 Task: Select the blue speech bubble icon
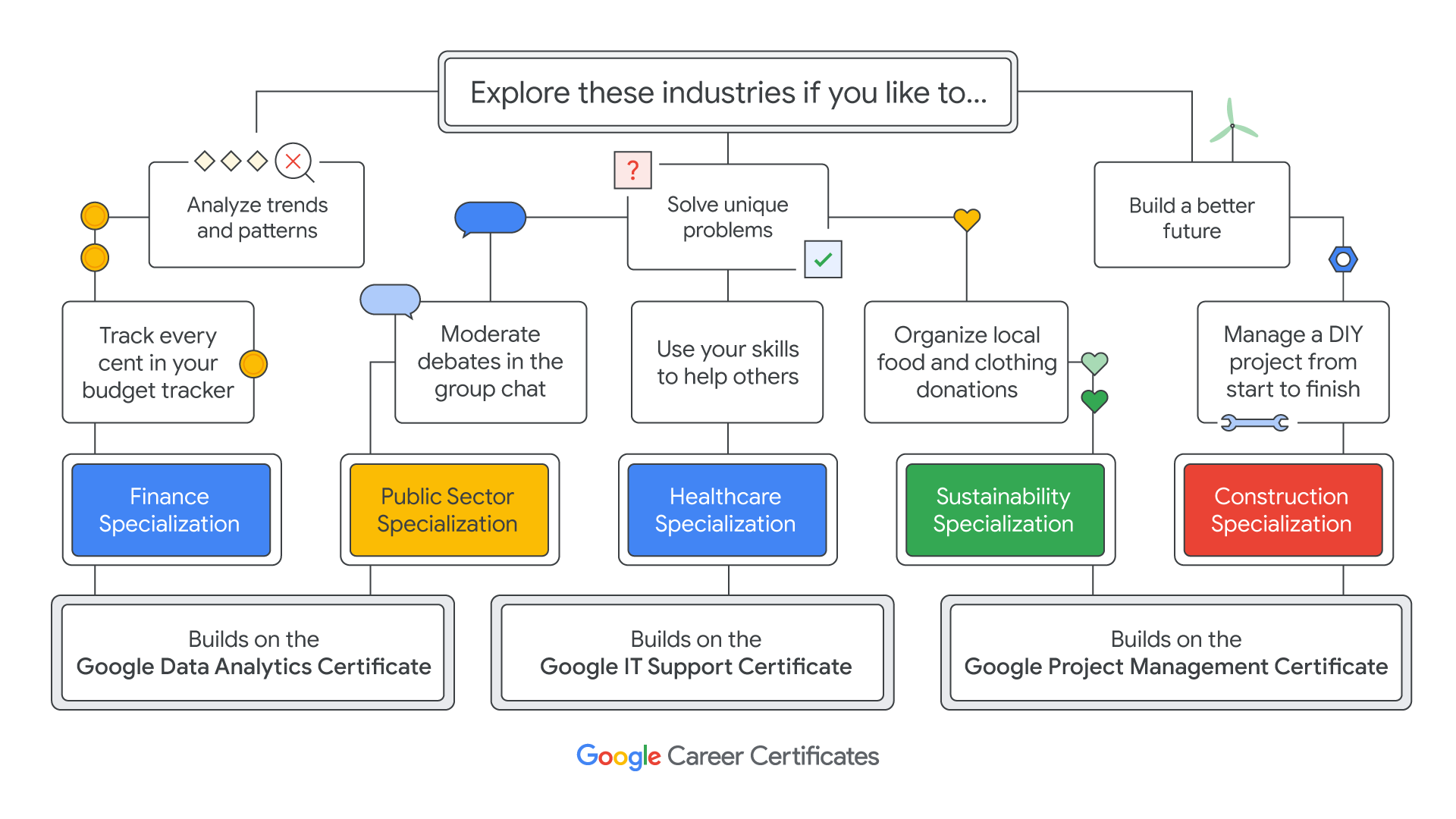click(x=491, y=218)
